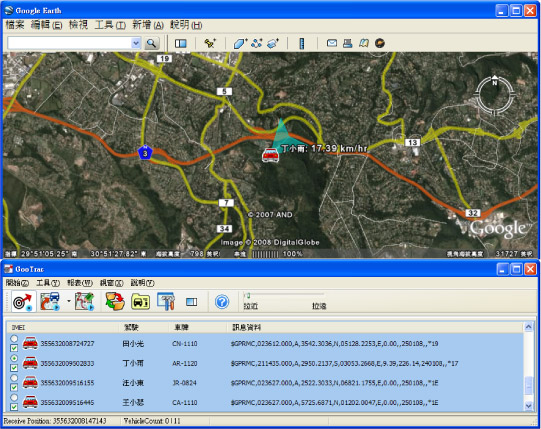Select driver name 田小光 in the list
The height and width of the screenshot is (429, 541).
coord(133,344)
